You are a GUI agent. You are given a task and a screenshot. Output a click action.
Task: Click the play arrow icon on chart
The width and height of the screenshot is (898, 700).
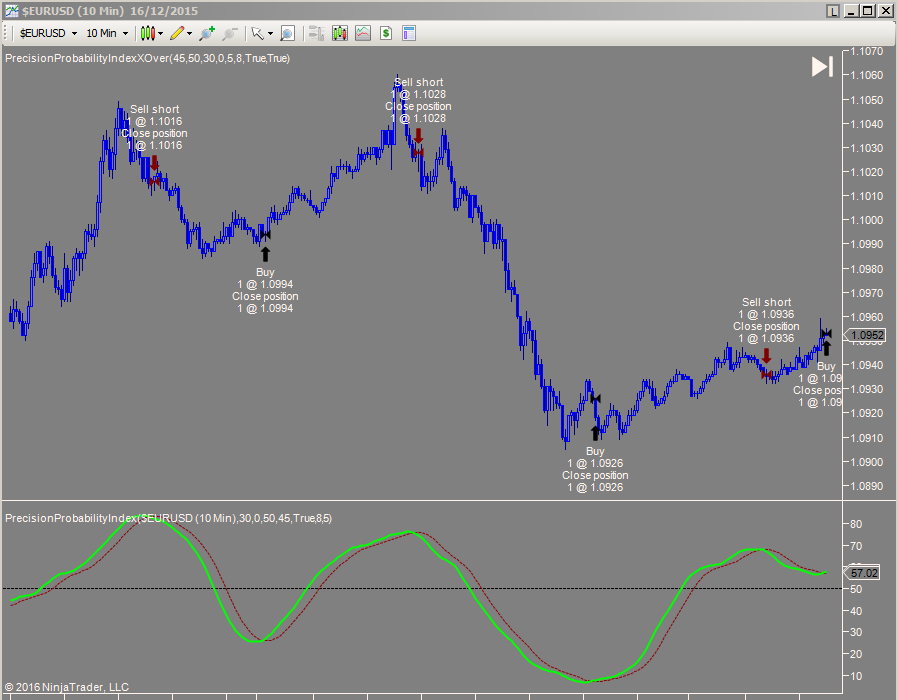822,67
